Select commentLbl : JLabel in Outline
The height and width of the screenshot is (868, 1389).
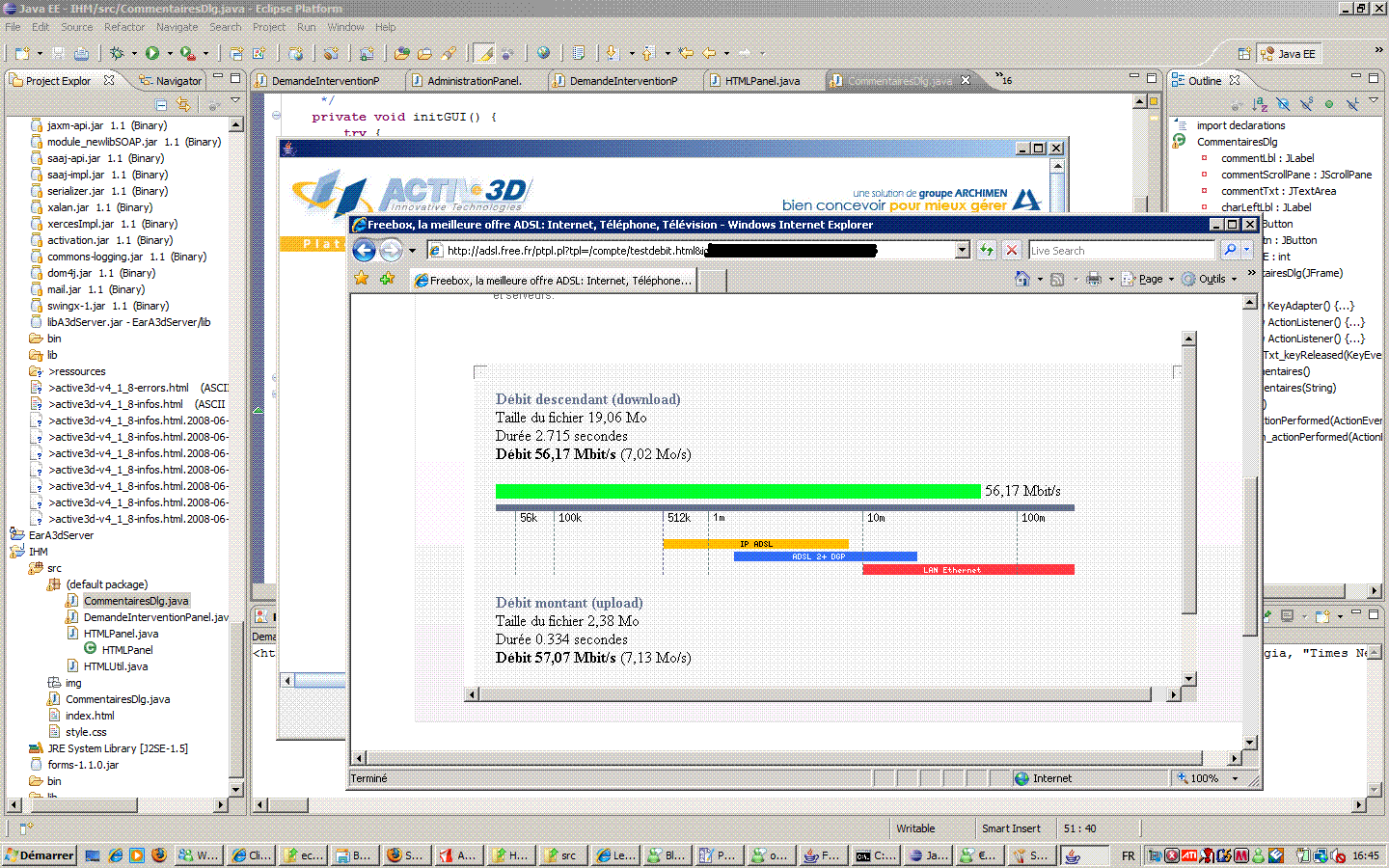1267,158
